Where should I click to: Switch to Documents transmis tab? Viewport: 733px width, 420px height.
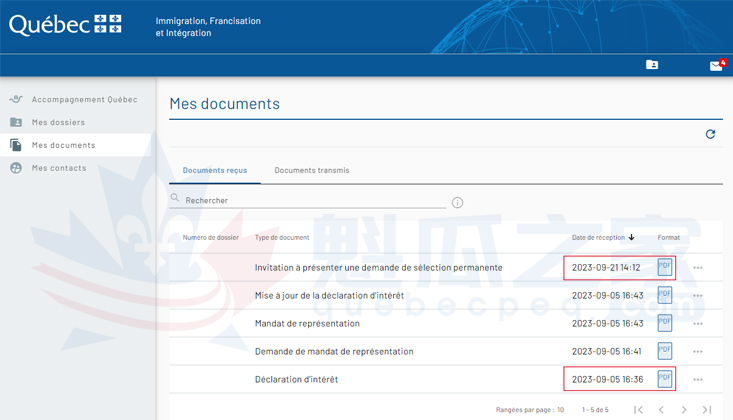[x=312, y=171]
